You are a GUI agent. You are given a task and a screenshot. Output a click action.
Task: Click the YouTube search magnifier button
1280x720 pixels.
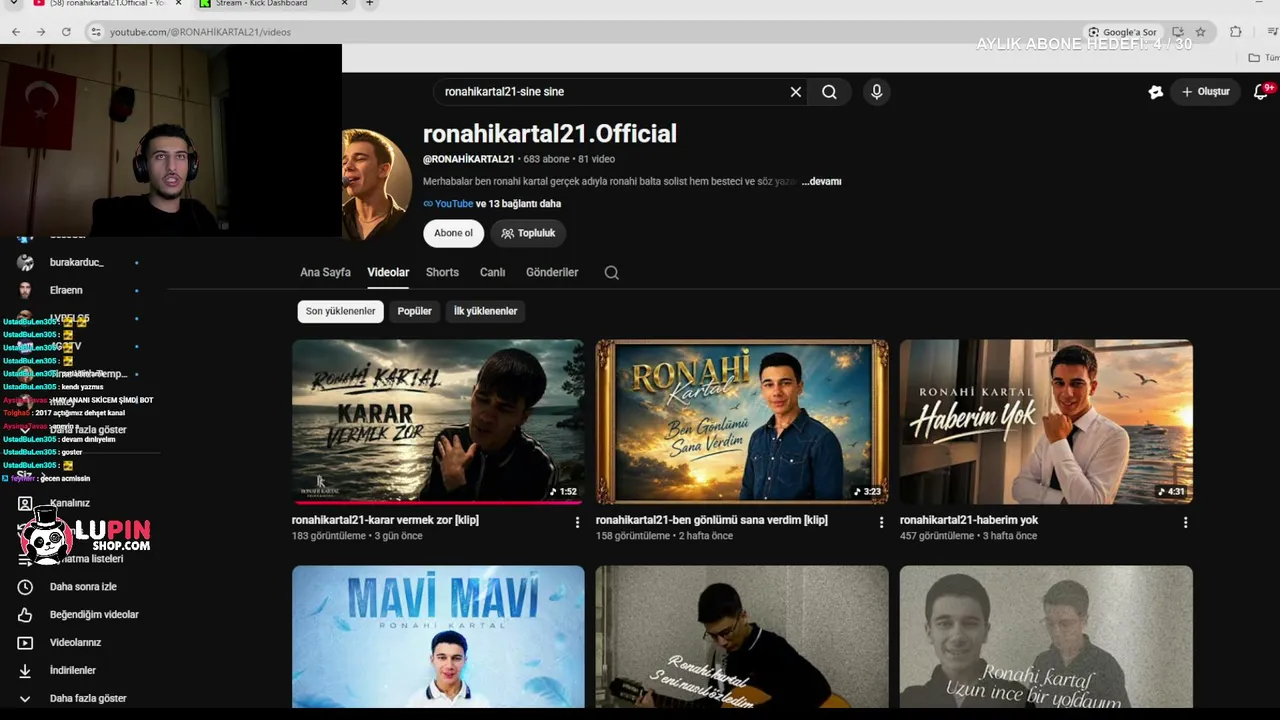829,92
